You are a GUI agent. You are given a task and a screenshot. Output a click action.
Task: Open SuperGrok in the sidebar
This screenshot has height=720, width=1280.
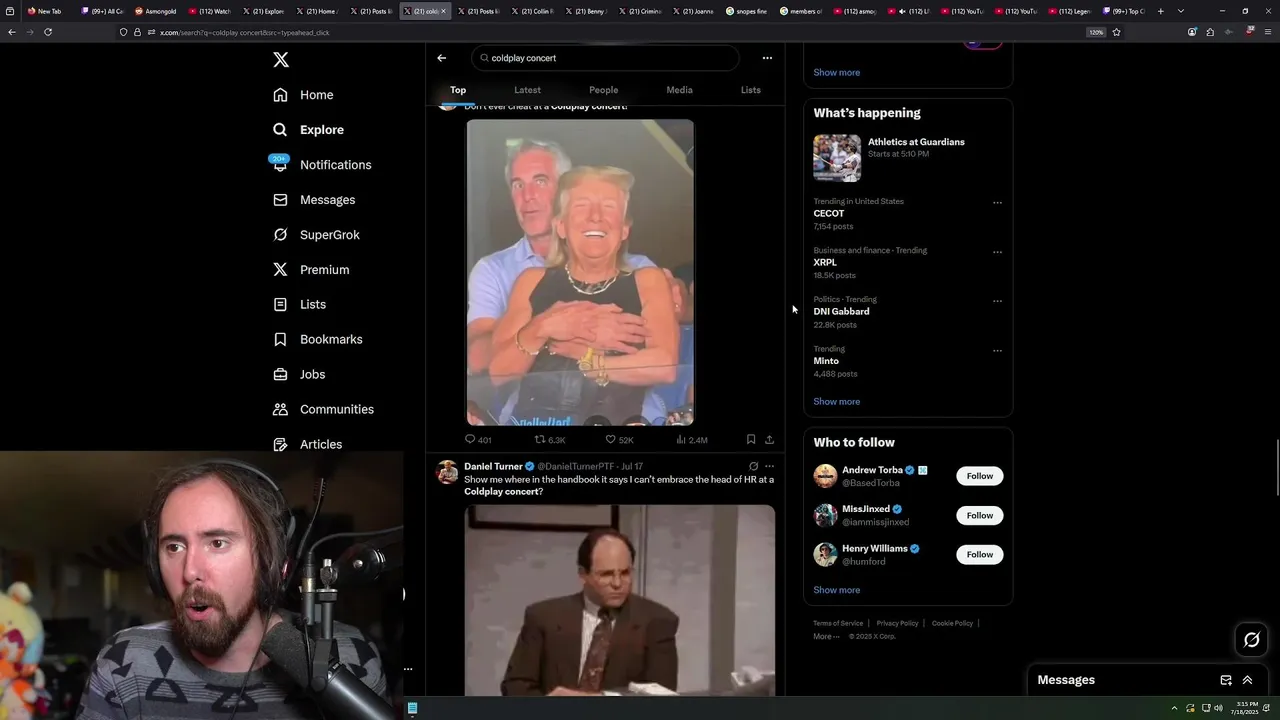point(317,235)
